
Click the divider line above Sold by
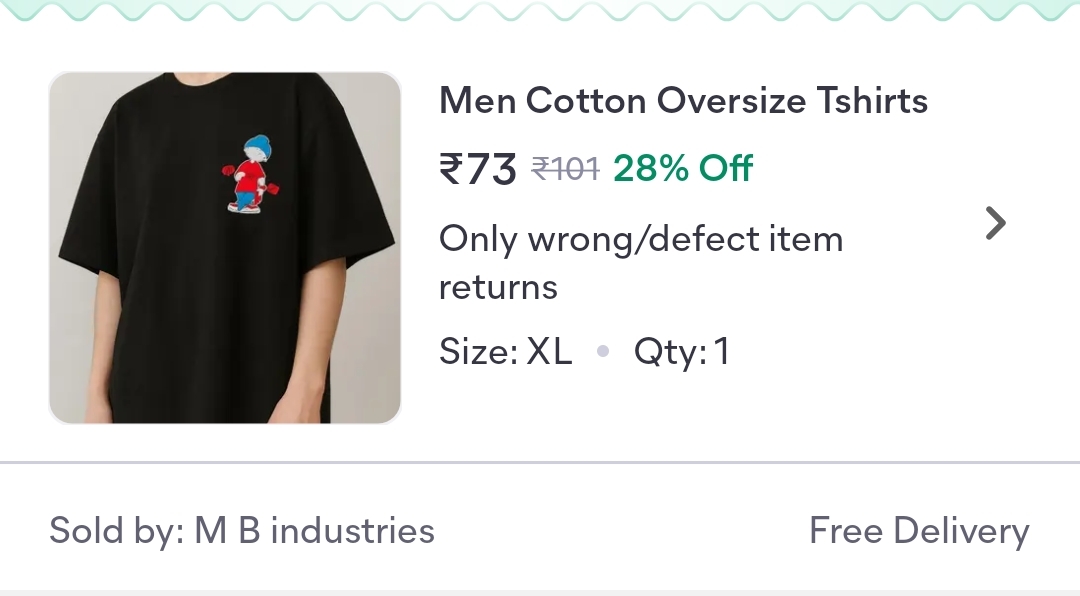click(540, 465)
